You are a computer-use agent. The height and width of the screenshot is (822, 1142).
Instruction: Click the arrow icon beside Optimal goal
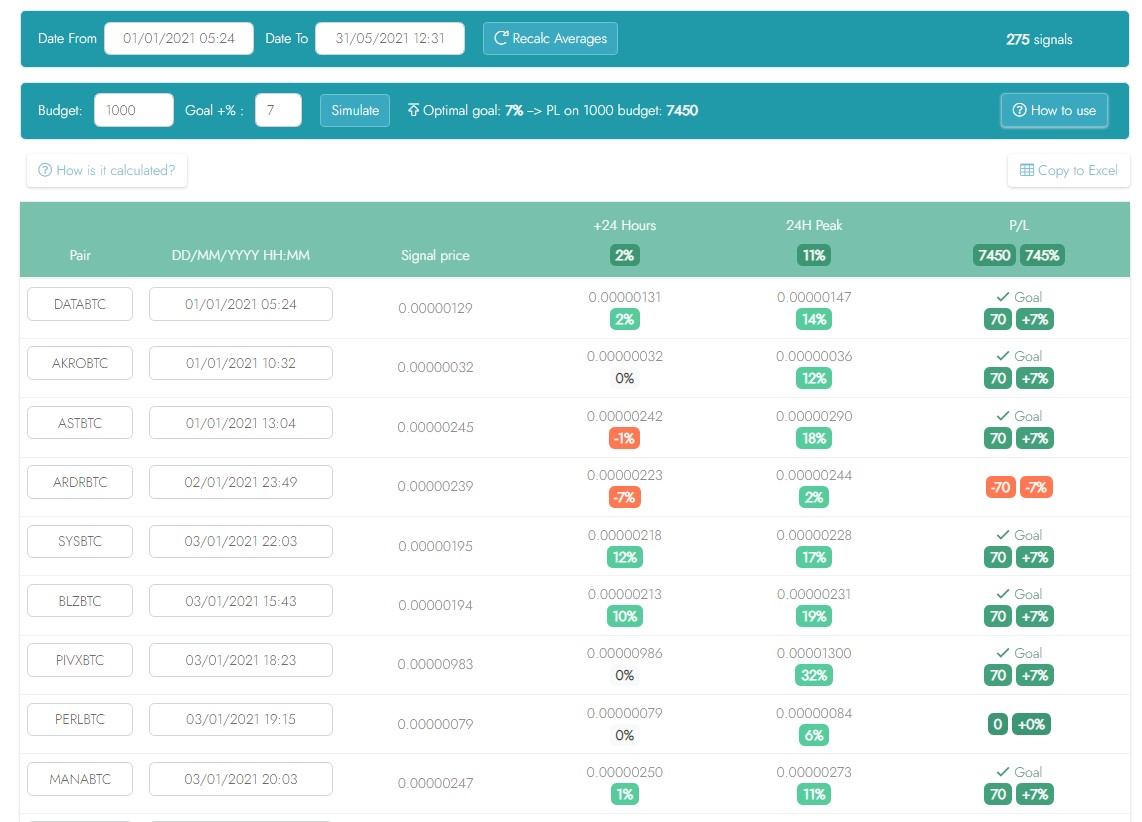413,110
